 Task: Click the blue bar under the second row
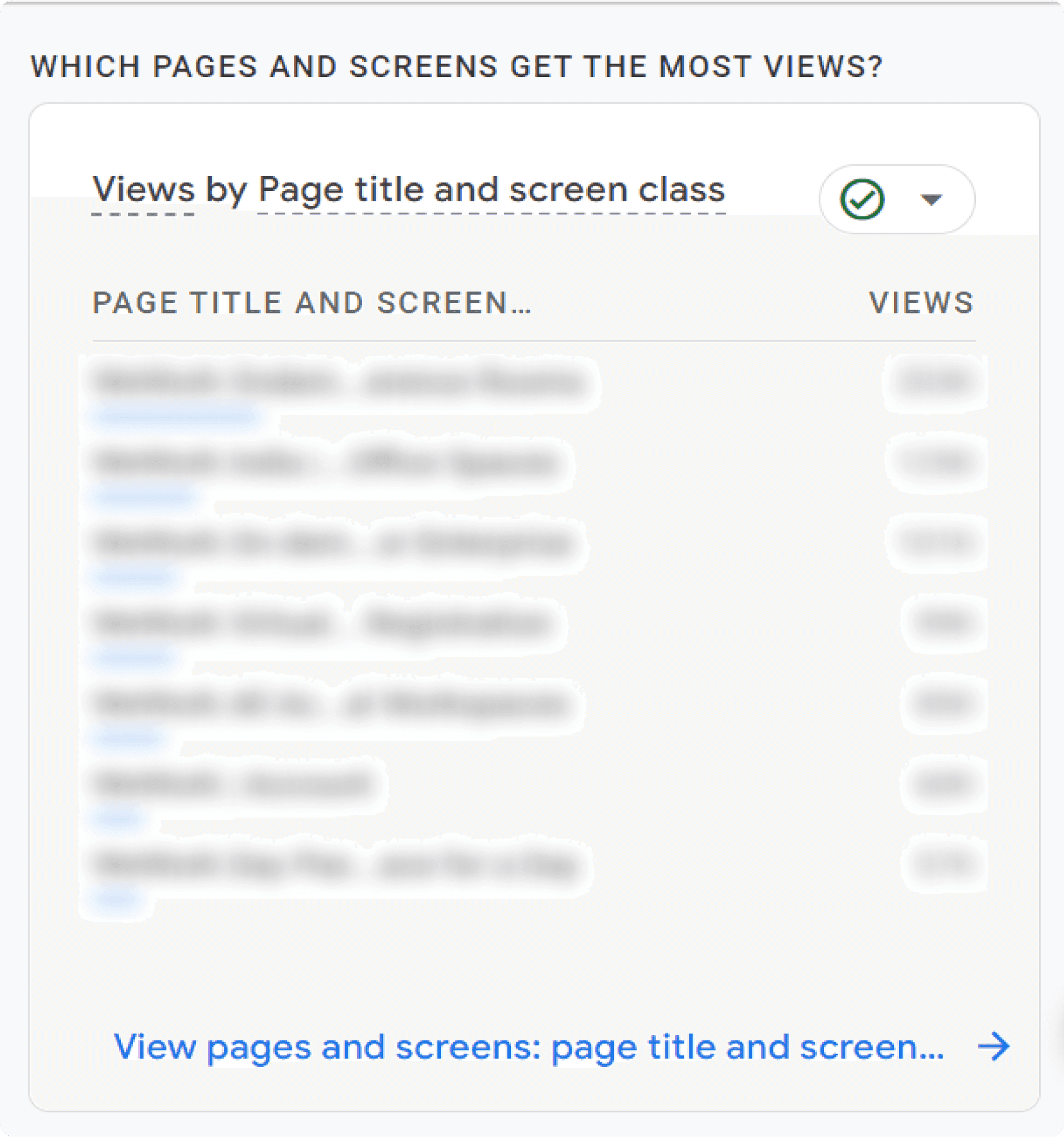(145, 496)
